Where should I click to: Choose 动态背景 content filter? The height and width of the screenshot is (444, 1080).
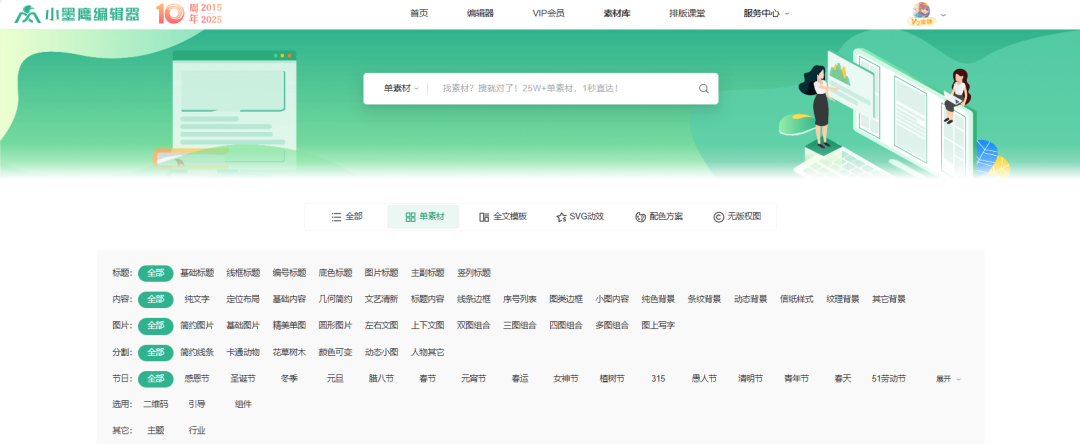click(751, 299)
